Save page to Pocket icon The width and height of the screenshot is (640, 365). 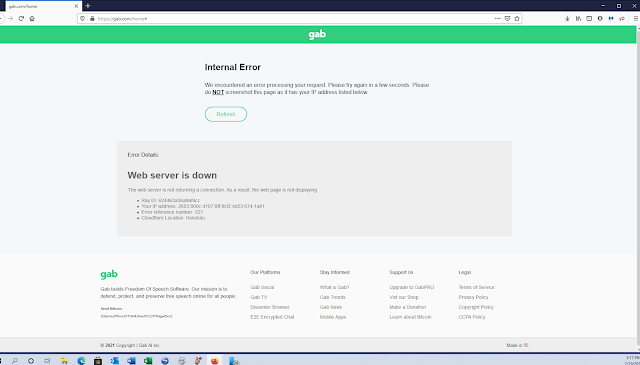507,18
